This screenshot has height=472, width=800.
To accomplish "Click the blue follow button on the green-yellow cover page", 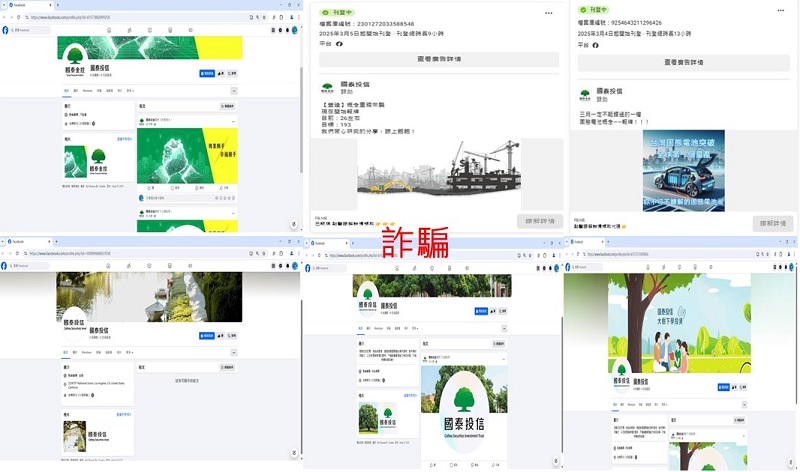I will [x=207, y=73].
